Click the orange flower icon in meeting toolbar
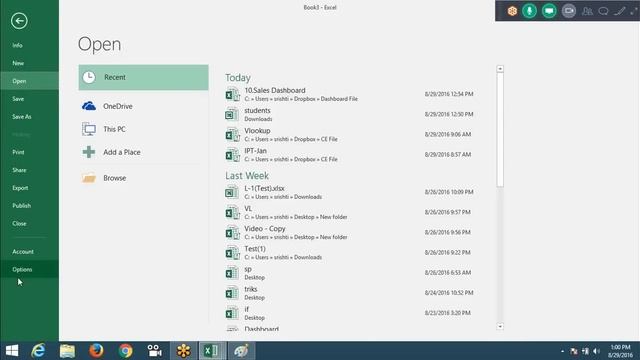The width and height of the screenshot is (640, 360). [512, 11]
